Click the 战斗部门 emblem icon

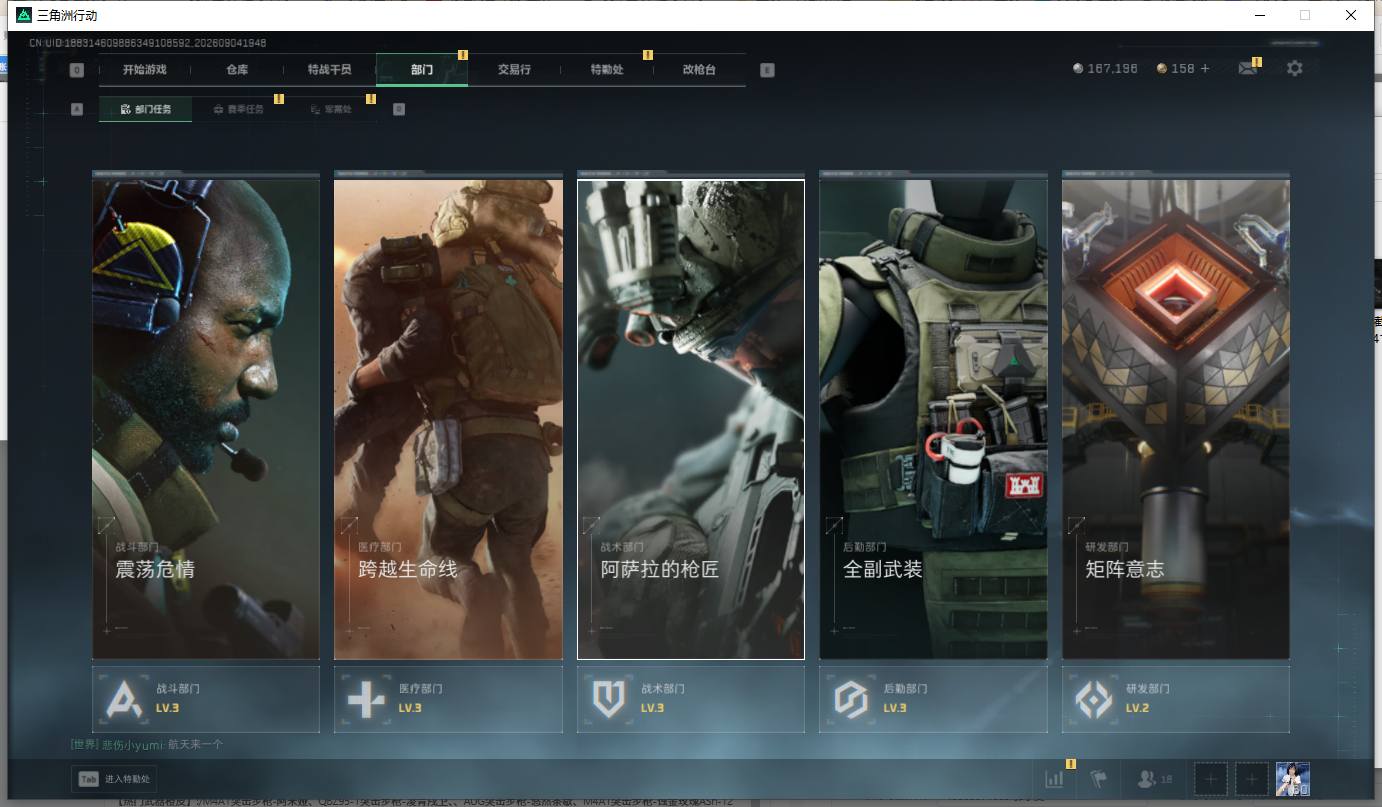point(124,700)
